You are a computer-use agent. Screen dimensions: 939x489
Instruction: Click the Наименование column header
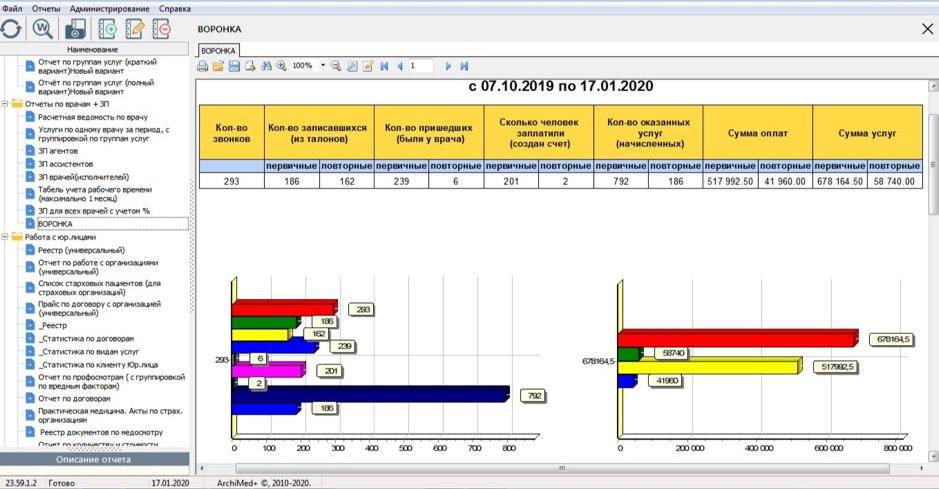[x=94, y=50]
